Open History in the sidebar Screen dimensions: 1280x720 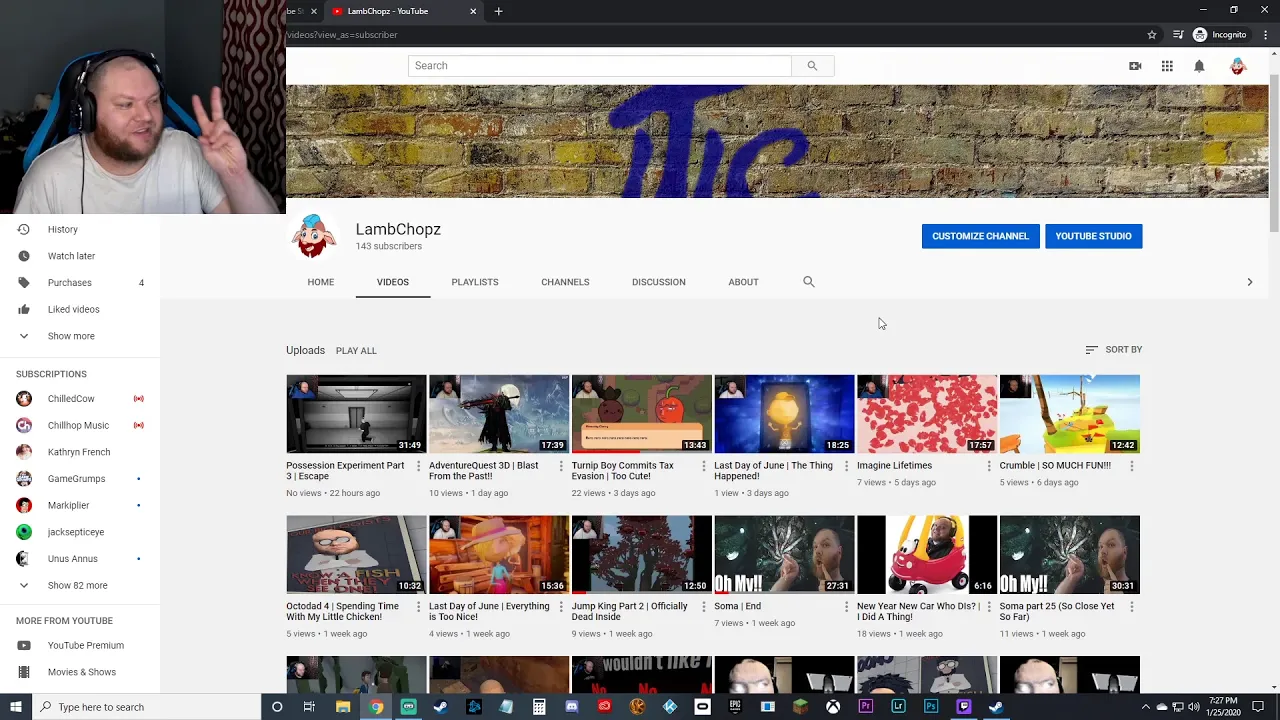click(x=80, y=229)
